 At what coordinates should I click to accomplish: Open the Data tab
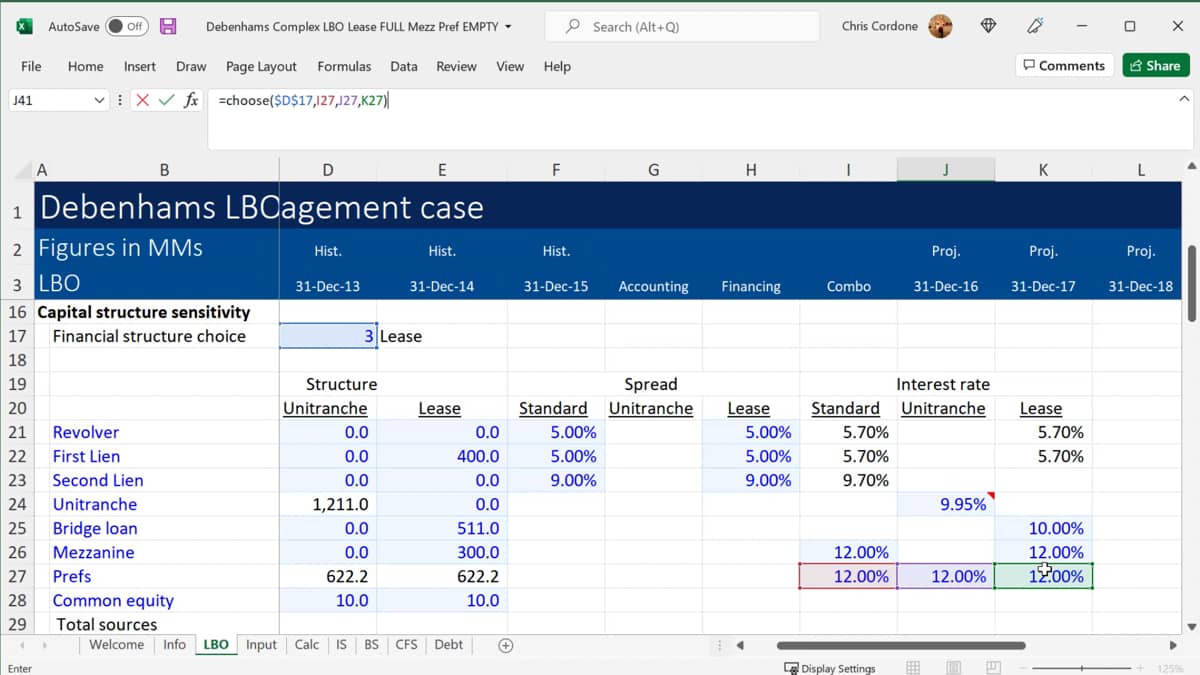tap(404, 66)
